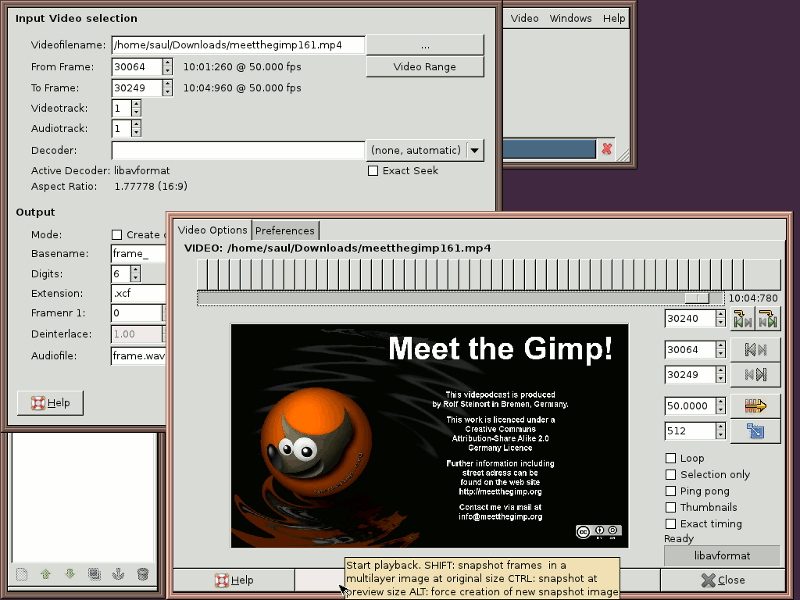Switch to the Preferences tab
Viewport: 800px width, 600px height.
click(x=285, y=231)
